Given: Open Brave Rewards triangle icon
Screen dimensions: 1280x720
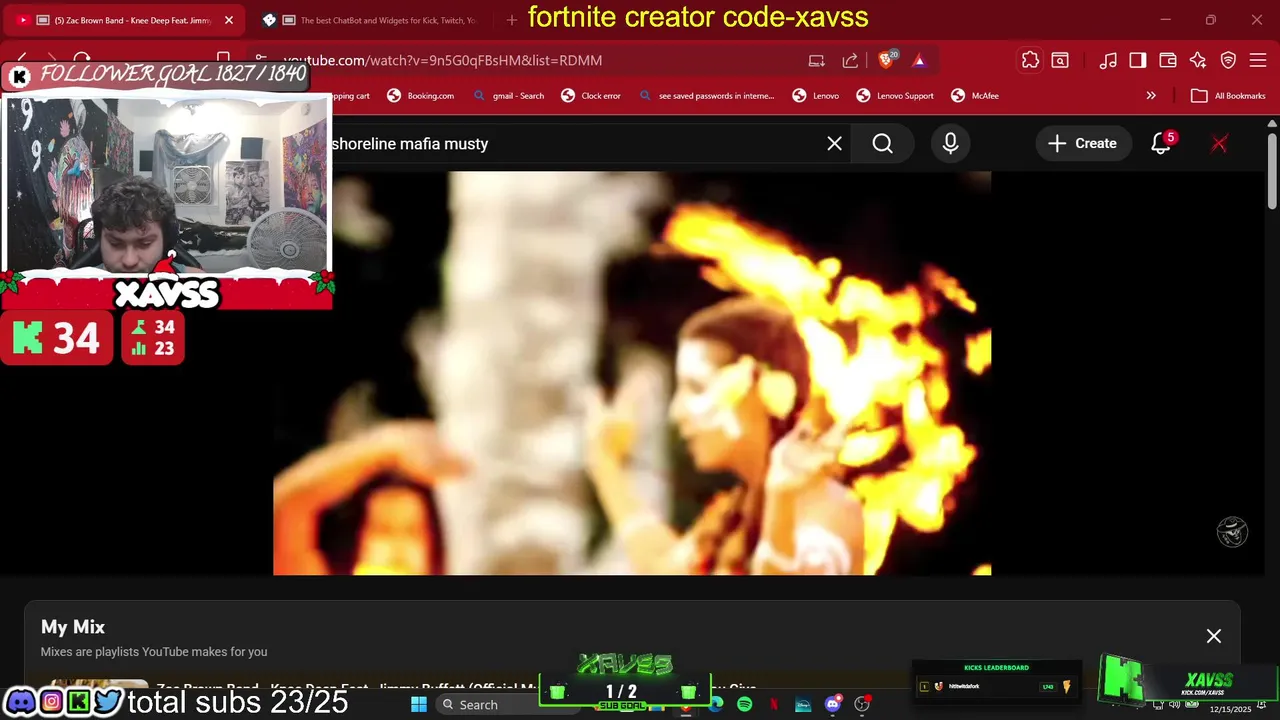Looking at the screenshot, I should (x=919, y=60).
